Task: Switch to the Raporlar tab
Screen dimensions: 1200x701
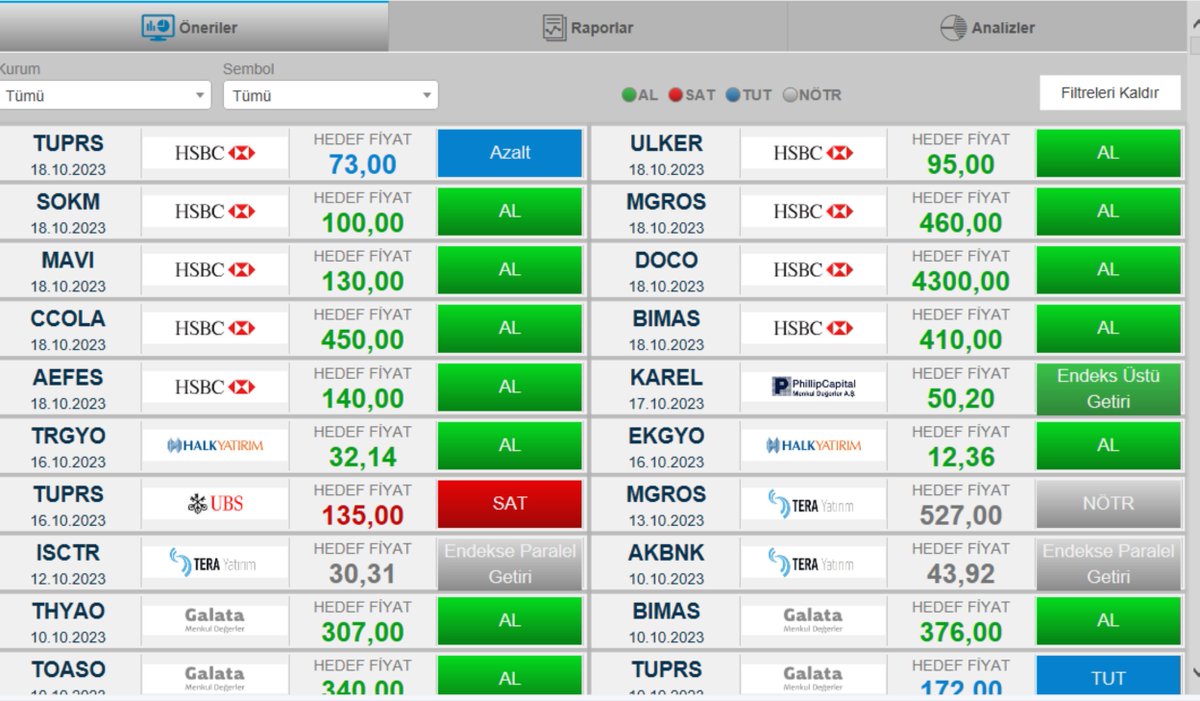Action: tap(588, 27)
